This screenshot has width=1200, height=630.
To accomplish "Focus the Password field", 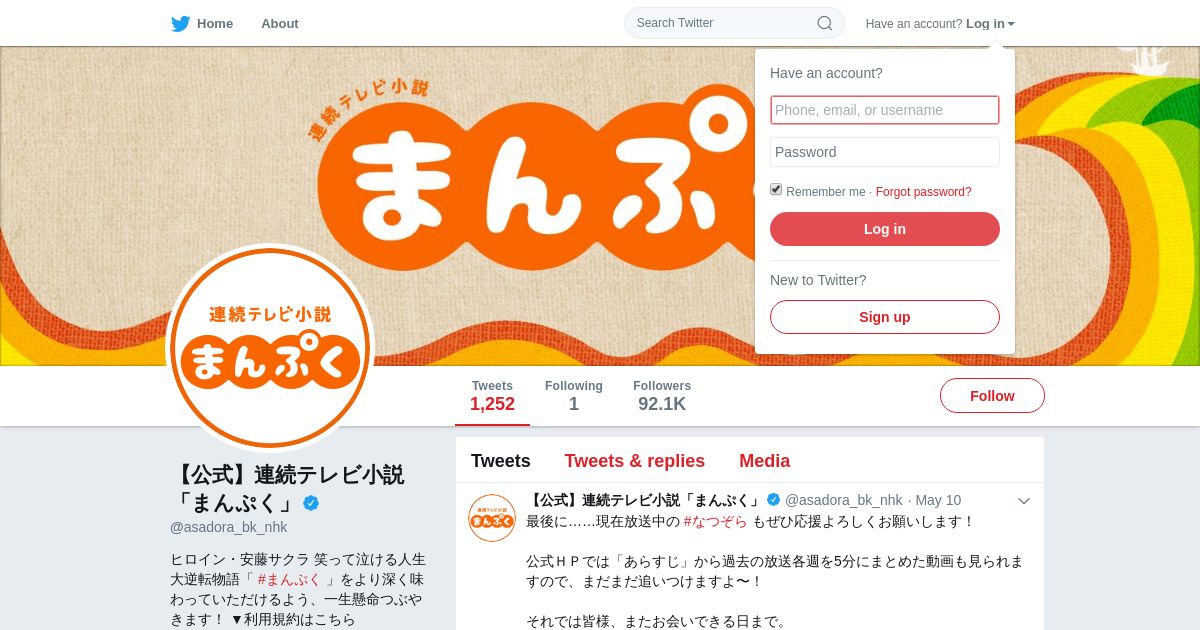I will pyautogui.click(x=885, y=152).
